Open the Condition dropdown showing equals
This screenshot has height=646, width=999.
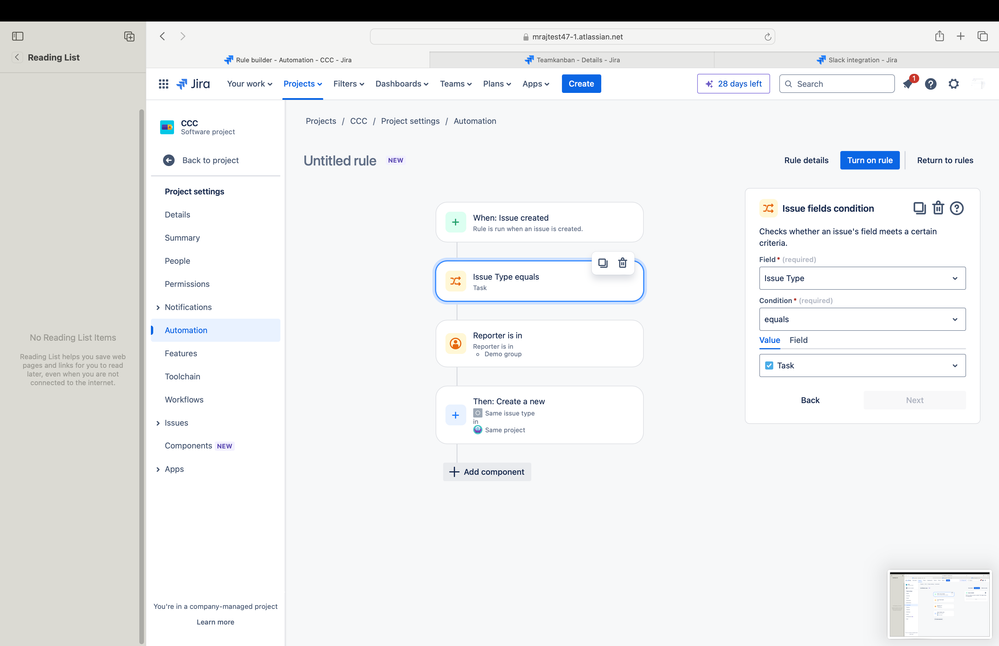862,319
